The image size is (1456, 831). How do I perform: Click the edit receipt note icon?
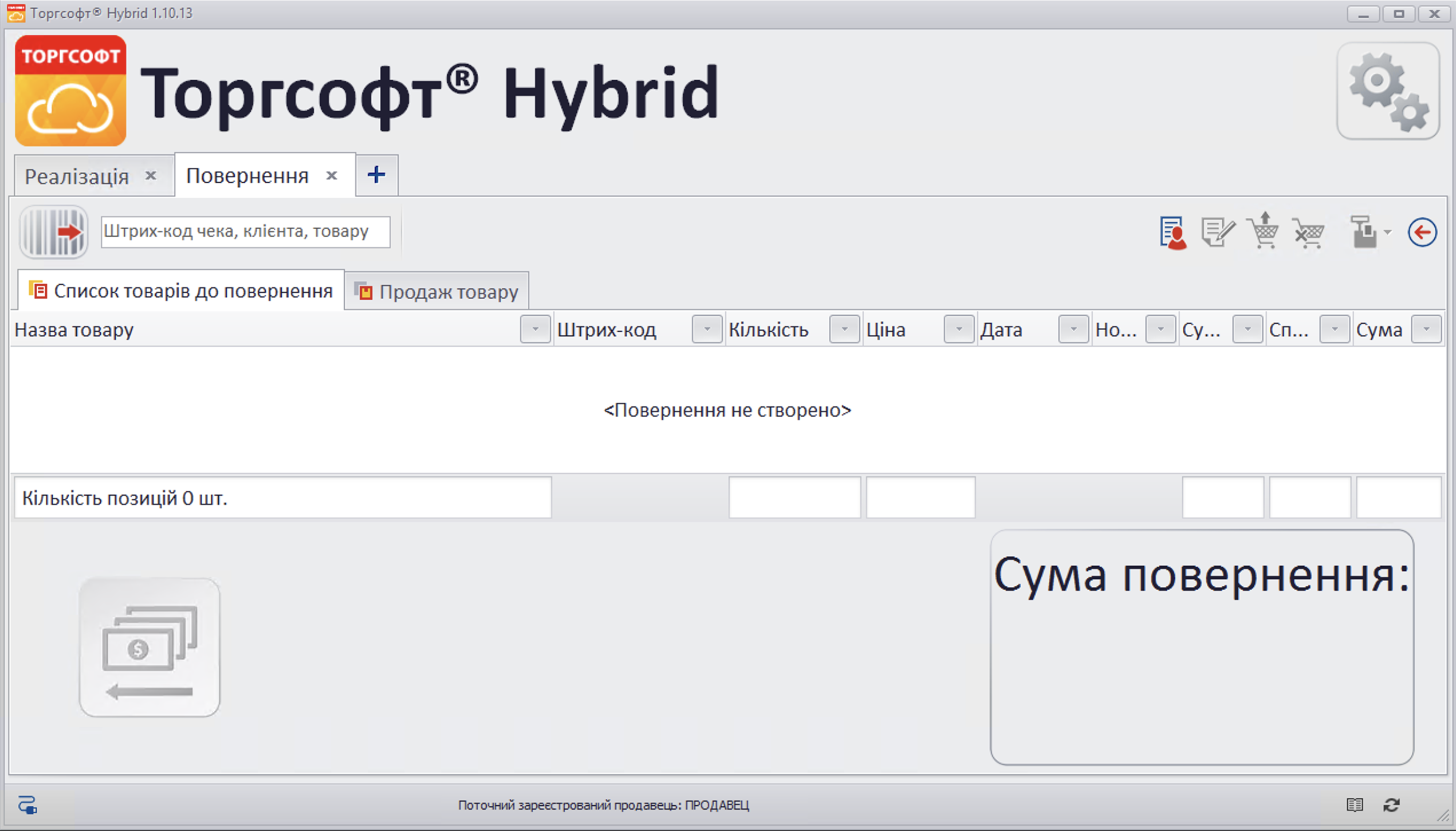point(1217,232)
